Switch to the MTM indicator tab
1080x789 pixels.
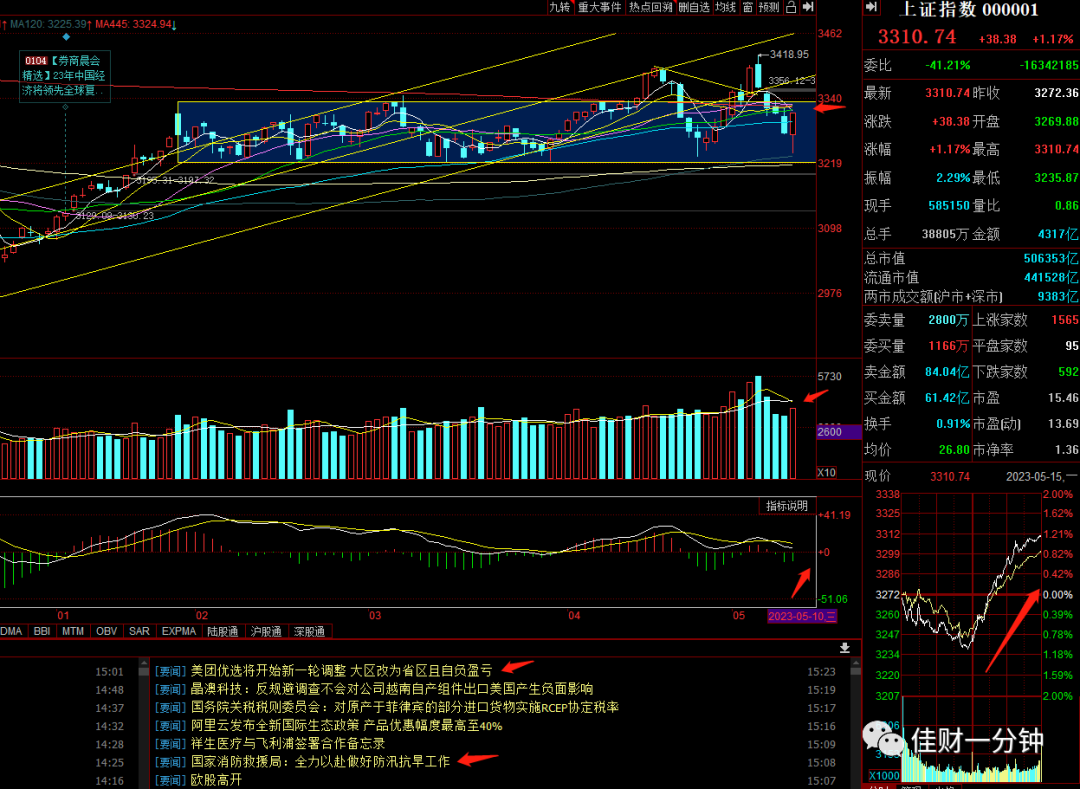[72, 631]
